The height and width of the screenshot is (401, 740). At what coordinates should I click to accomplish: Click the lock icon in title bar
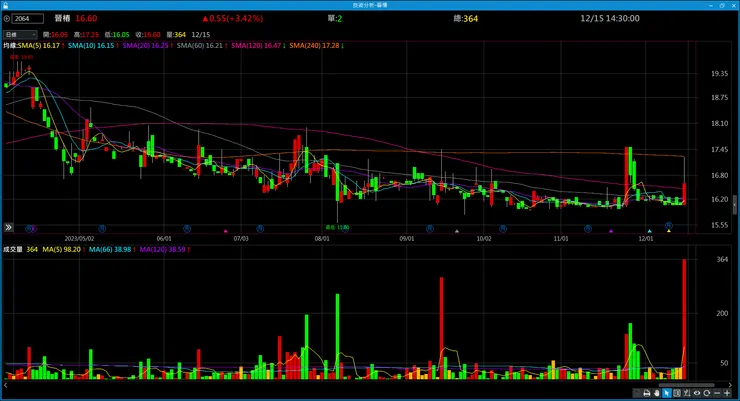pyautogui.click(x=6, y=5)
